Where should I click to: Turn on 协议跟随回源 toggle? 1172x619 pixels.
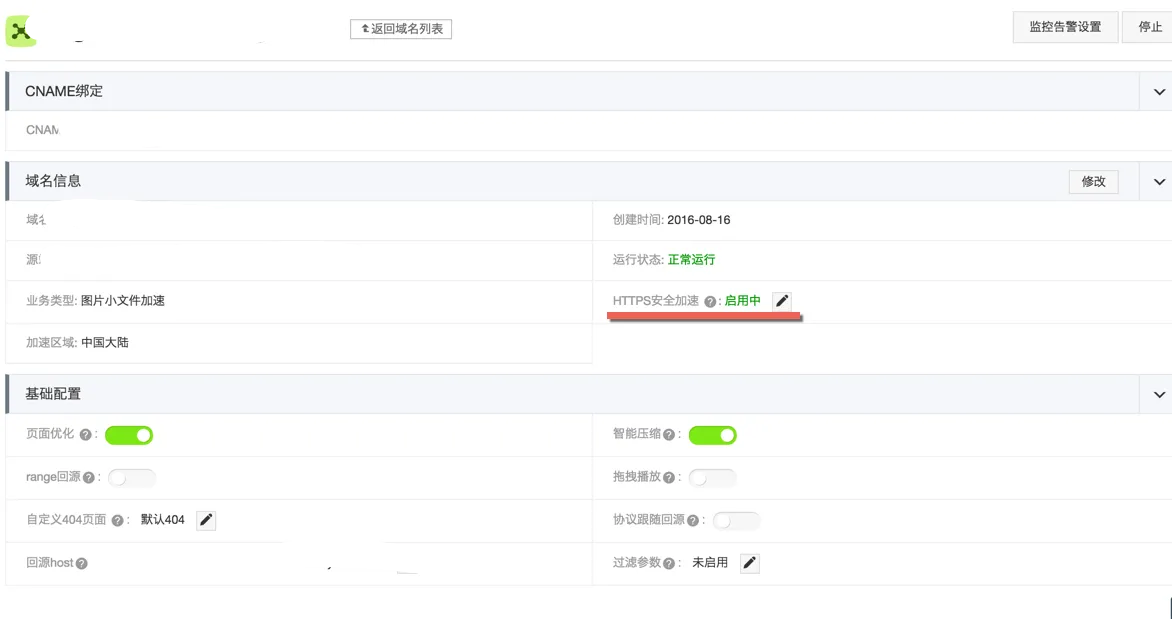[736, 521]
